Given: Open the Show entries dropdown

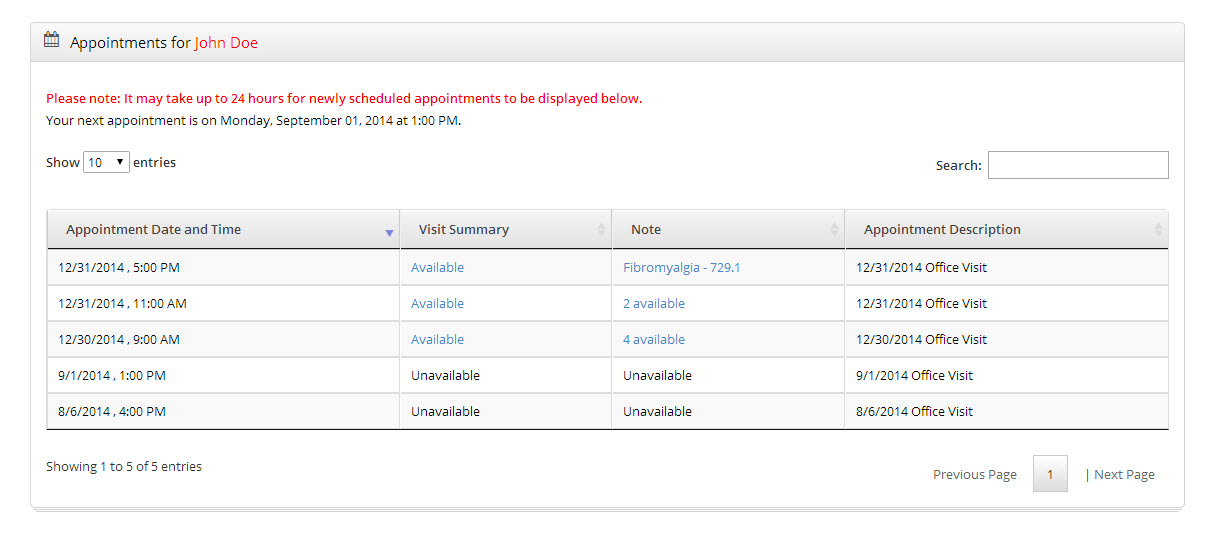Looking at the screenshot, I should click(x=106, y=162).
